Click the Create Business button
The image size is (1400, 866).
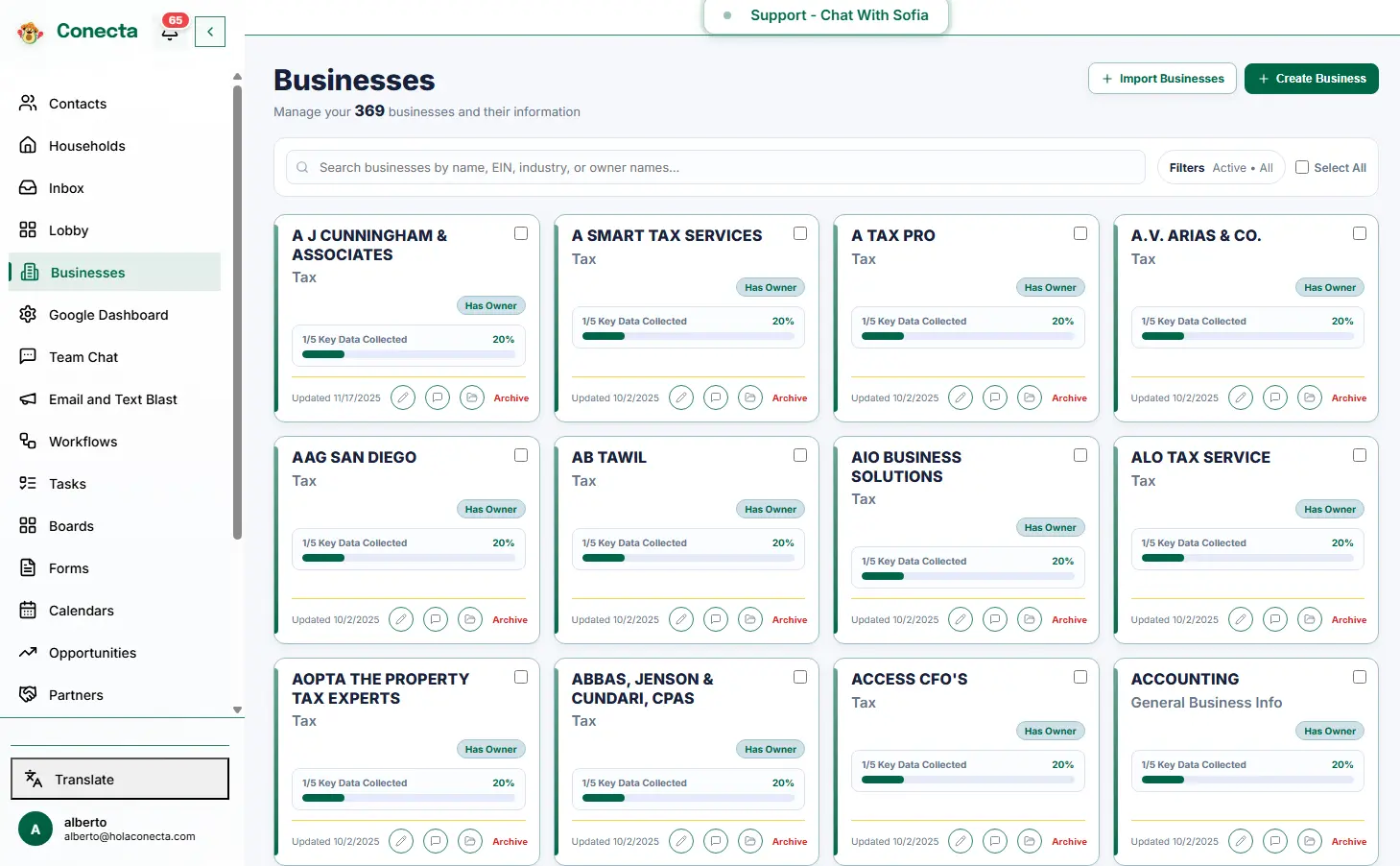tap(1311, 79)
